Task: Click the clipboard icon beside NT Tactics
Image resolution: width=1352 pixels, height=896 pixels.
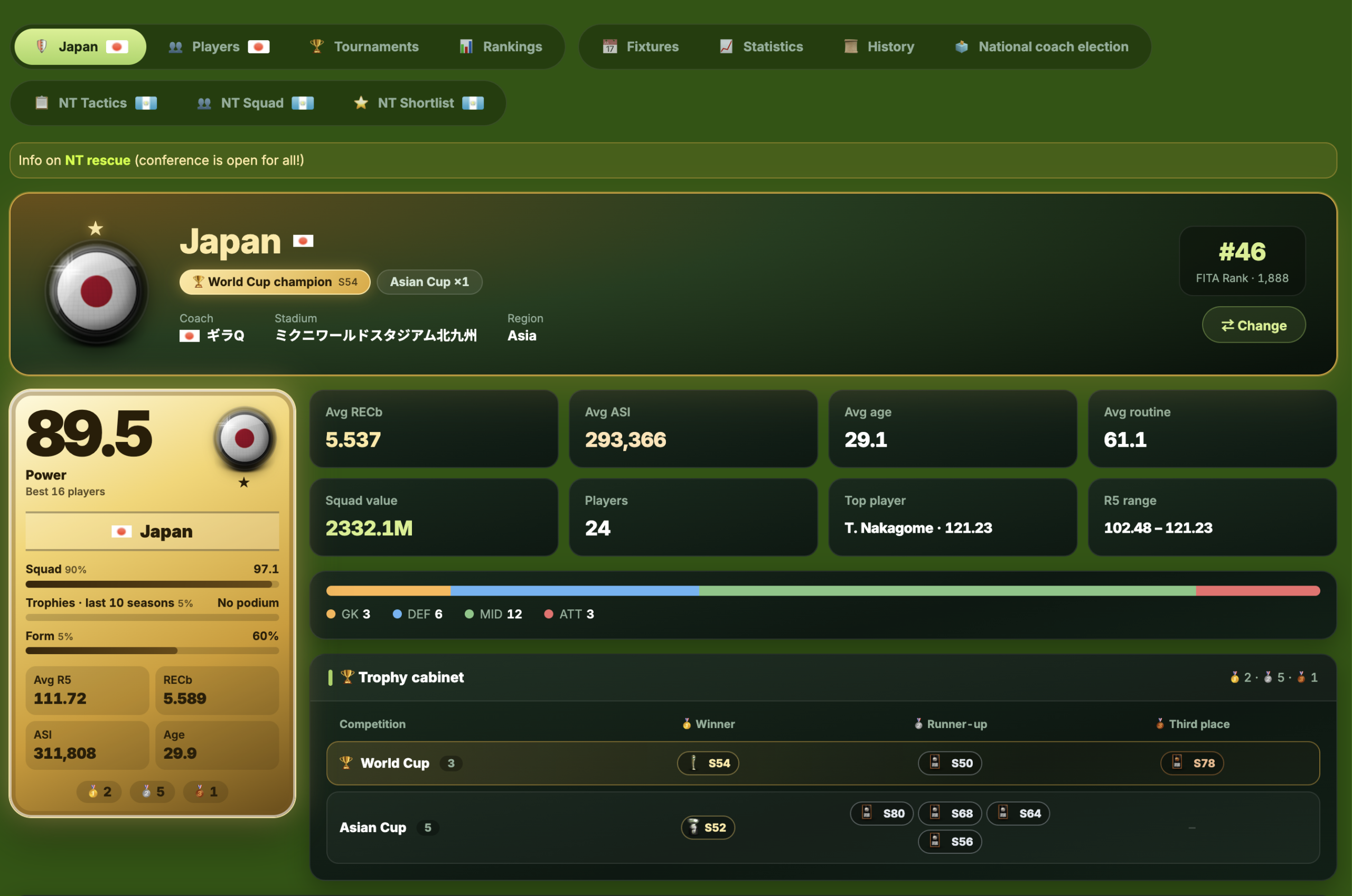Action: [42, 102]
